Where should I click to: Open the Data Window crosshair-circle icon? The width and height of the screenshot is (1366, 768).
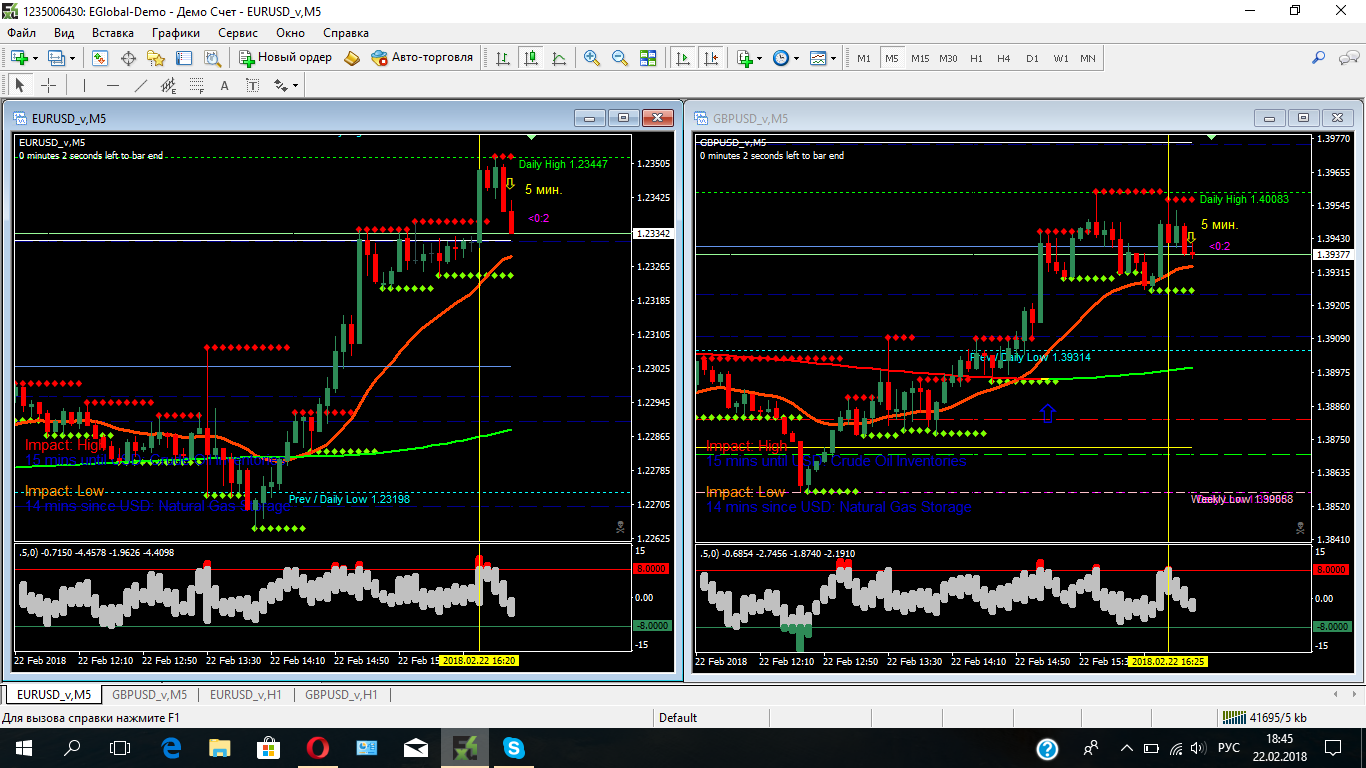[x=128, y=58]
